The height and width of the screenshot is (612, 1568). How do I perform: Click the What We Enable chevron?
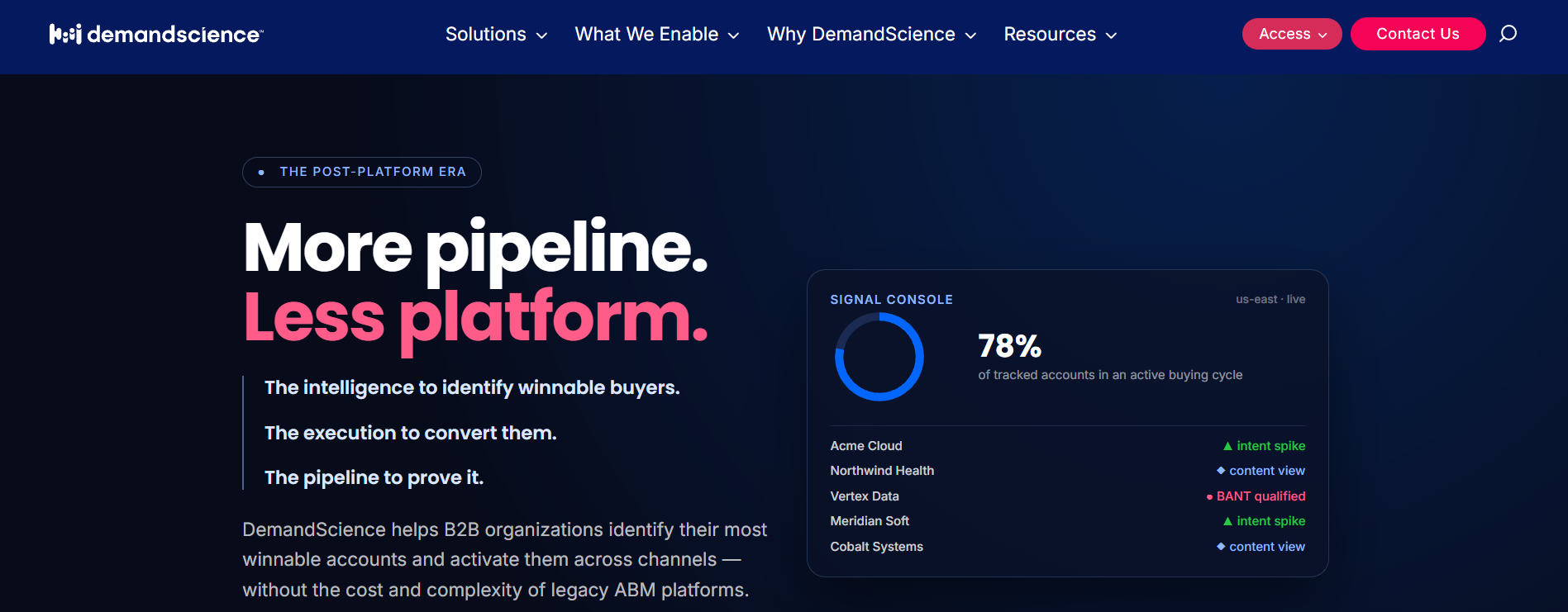733,36
